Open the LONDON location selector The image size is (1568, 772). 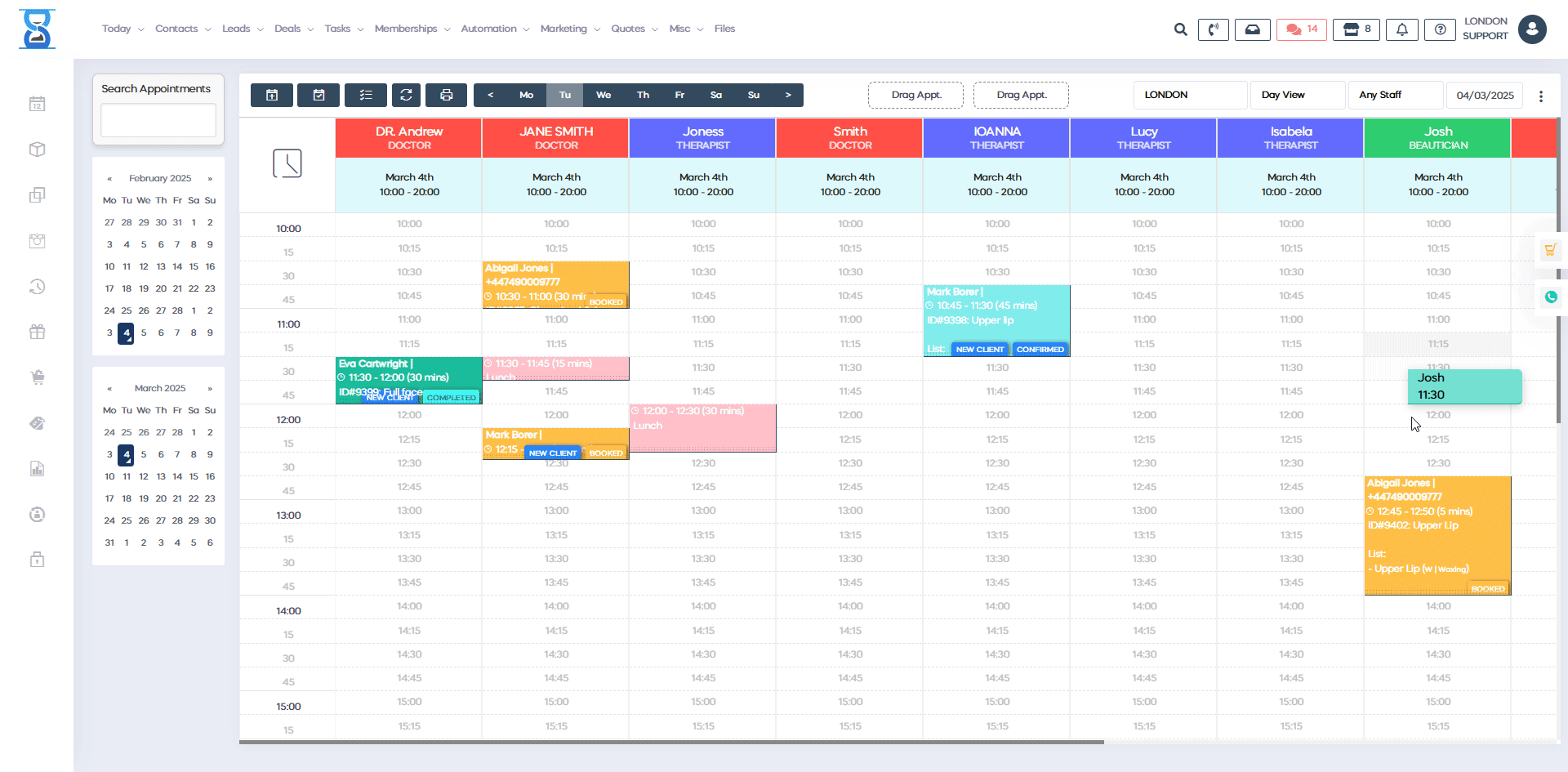(1189, 95)
